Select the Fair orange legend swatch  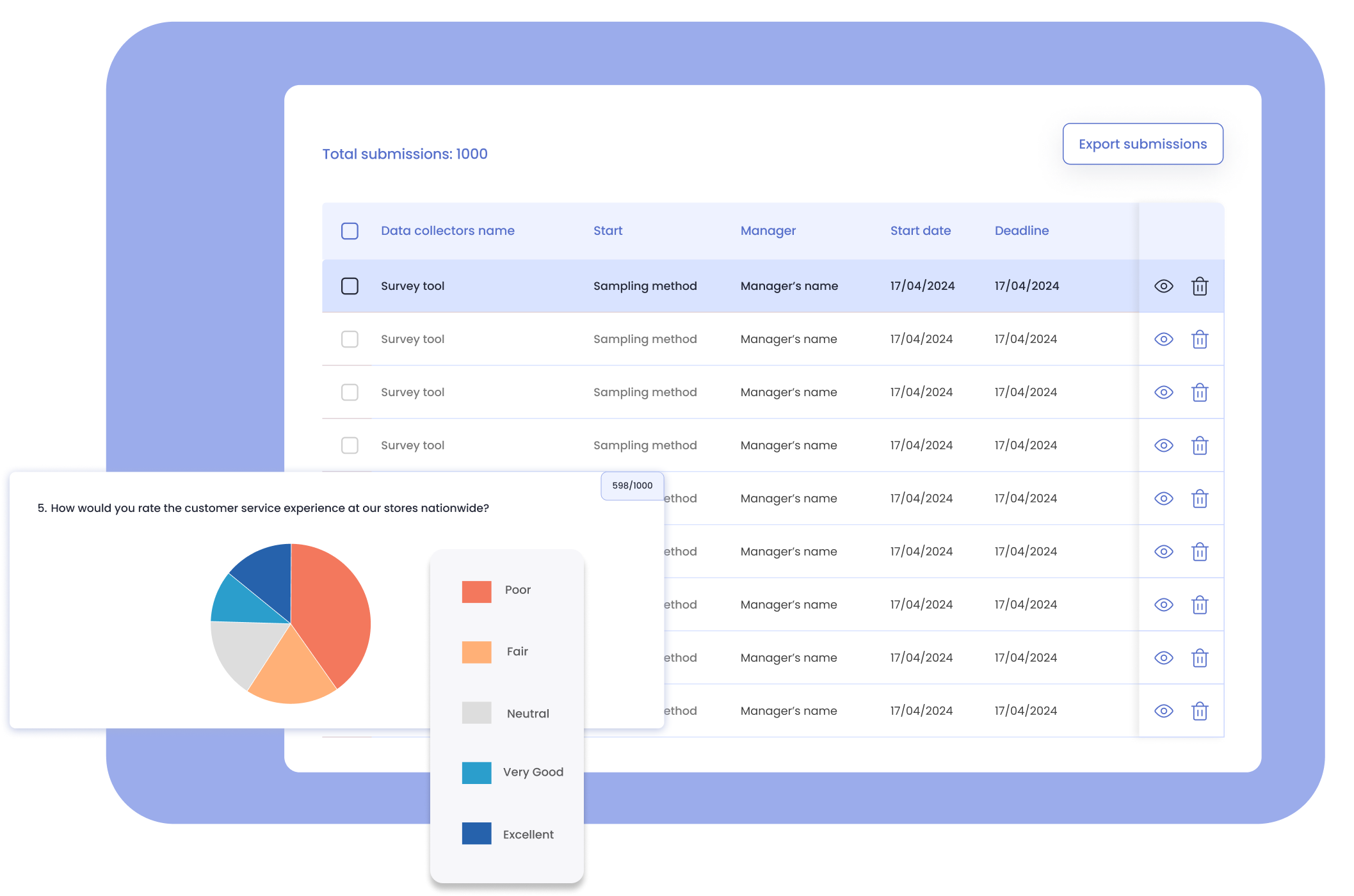click(476, 652)
